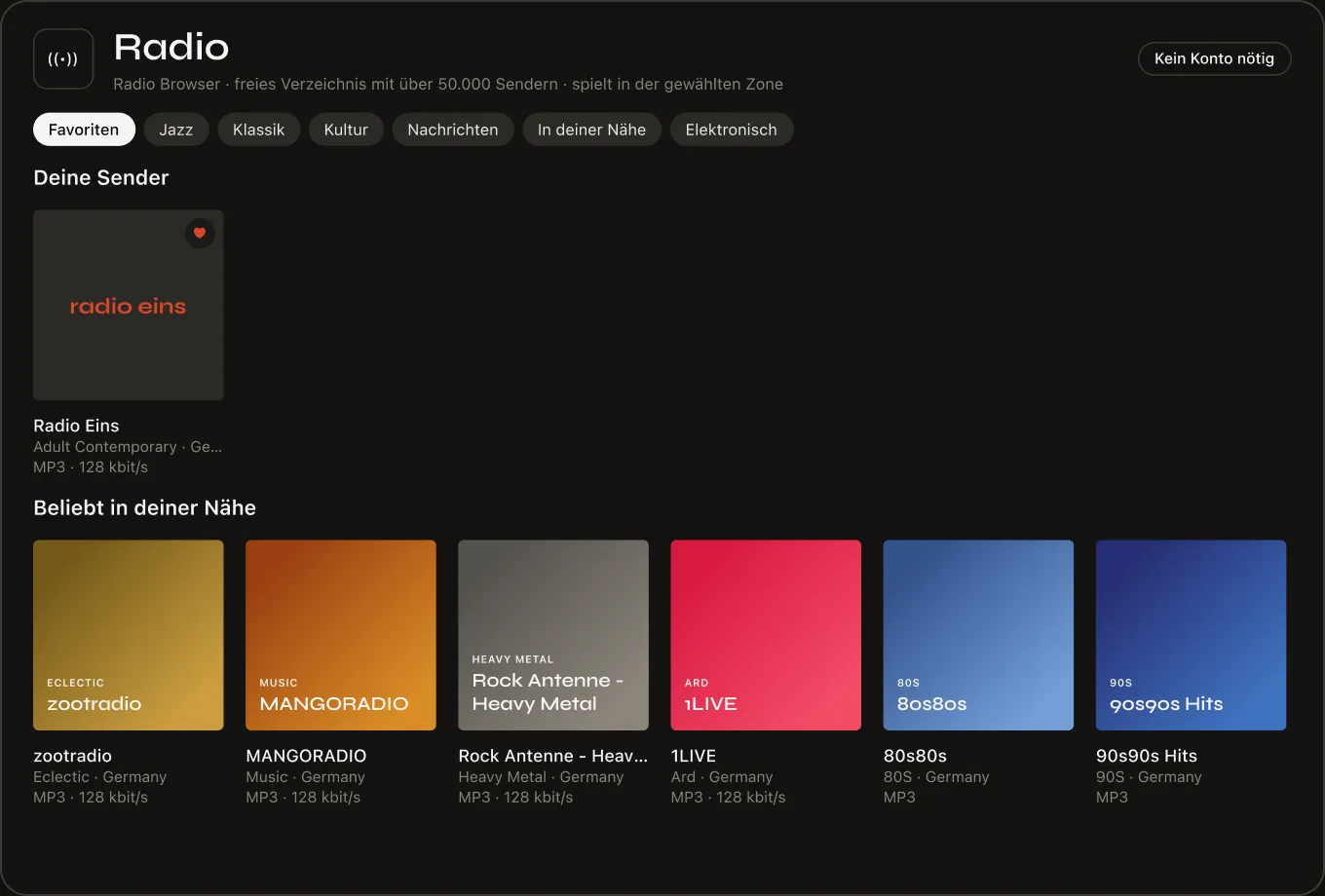Click the Adult Contemporary genre line
Image resolution: width=1325 pixels, height=896 pixels.
128,447
